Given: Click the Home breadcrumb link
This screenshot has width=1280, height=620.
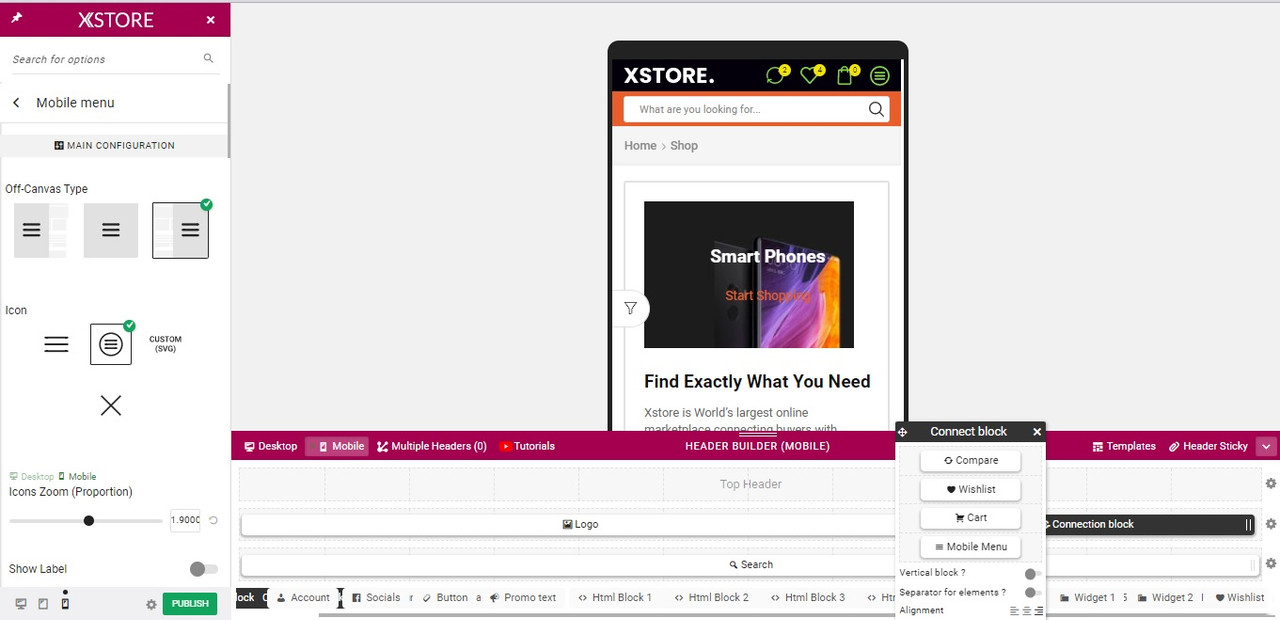Looking at the screenshot, I should point(640,145).
